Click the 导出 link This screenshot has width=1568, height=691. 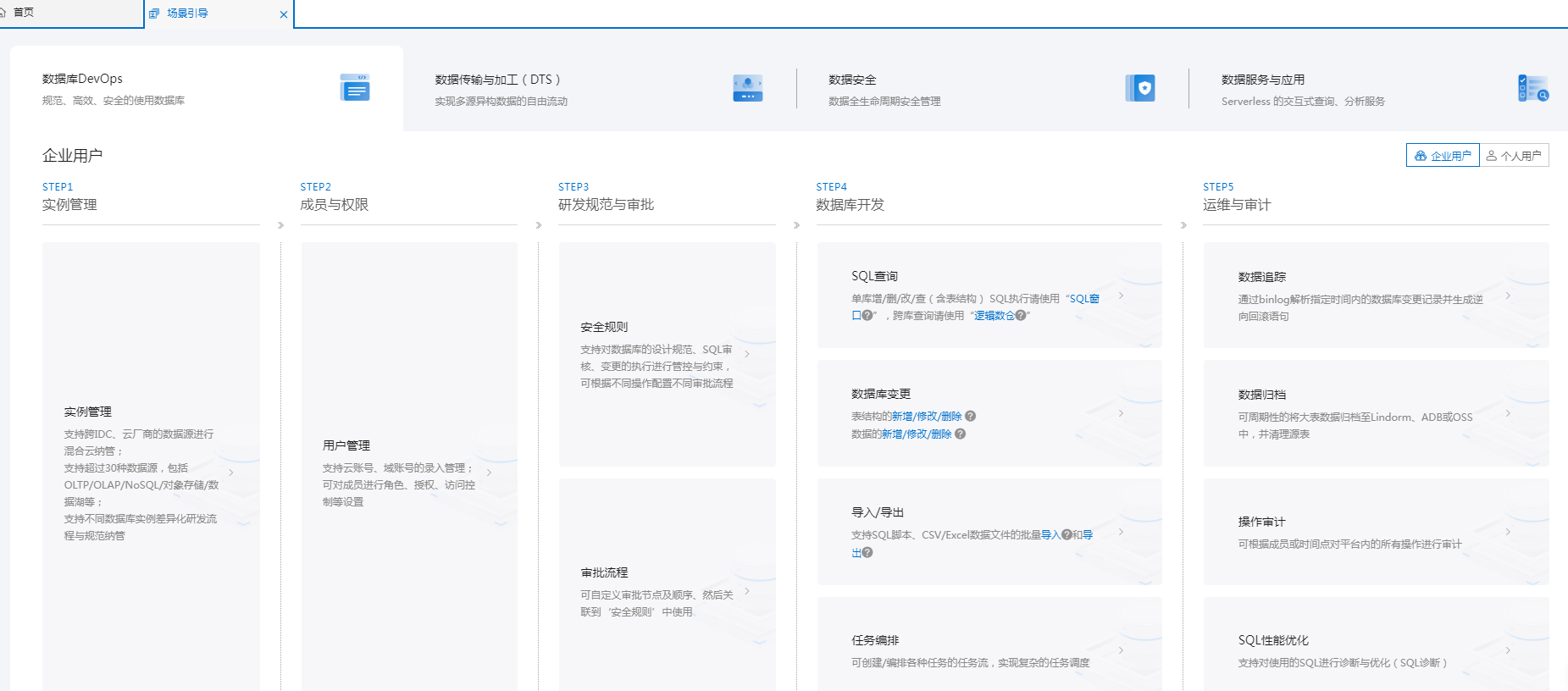tap(1088, 535)
